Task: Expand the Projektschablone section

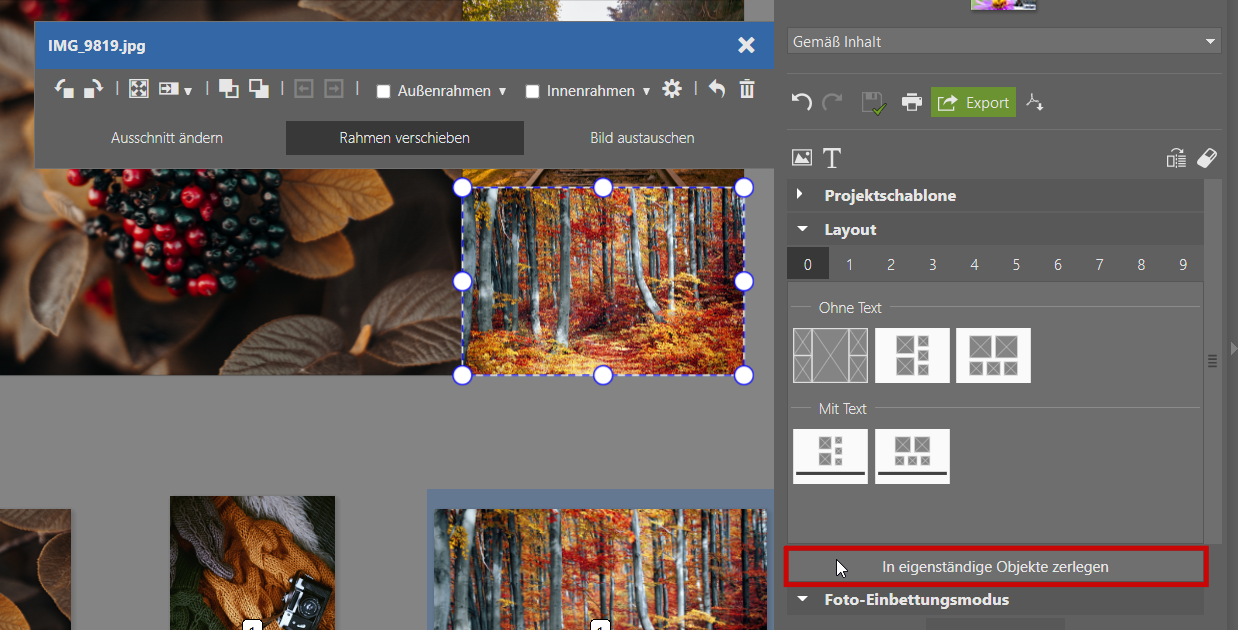Action: [x=801, y=195]
